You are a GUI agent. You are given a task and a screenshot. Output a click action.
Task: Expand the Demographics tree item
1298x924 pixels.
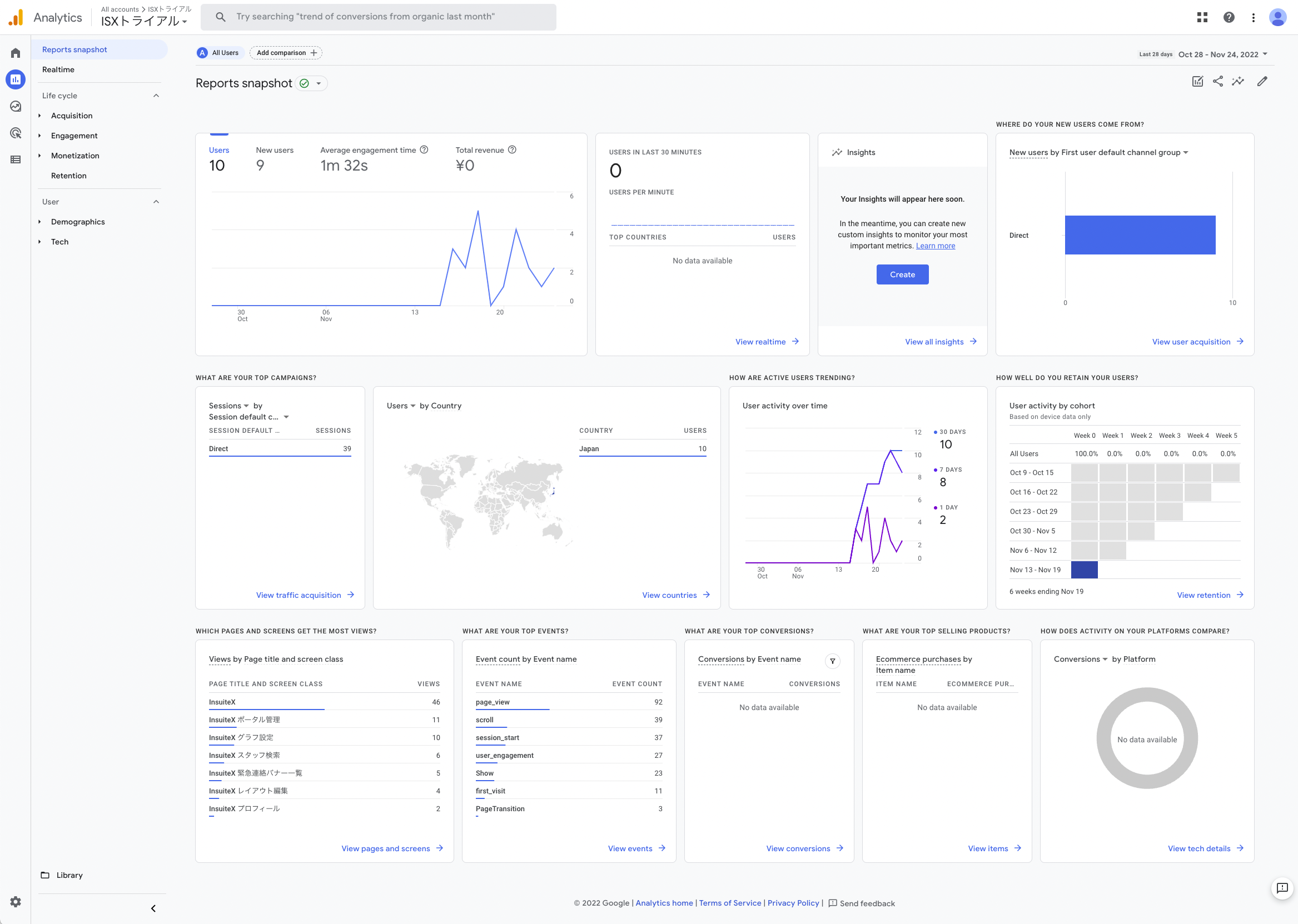[x=39, y=221]
